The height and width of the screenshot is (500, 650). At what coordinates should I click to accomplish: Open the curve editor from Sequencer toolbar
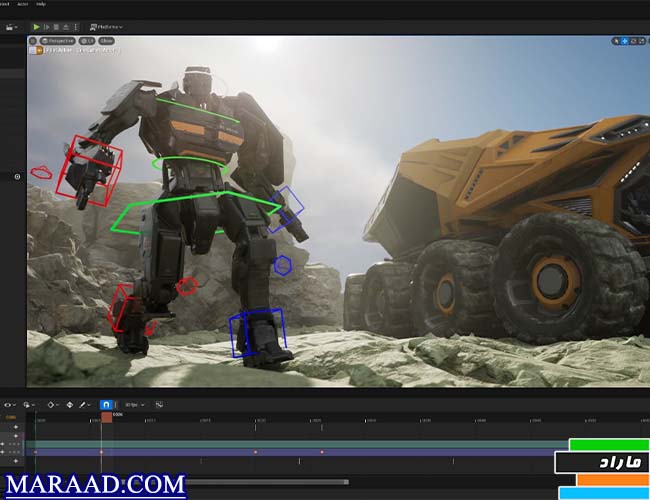coord(159,405)
